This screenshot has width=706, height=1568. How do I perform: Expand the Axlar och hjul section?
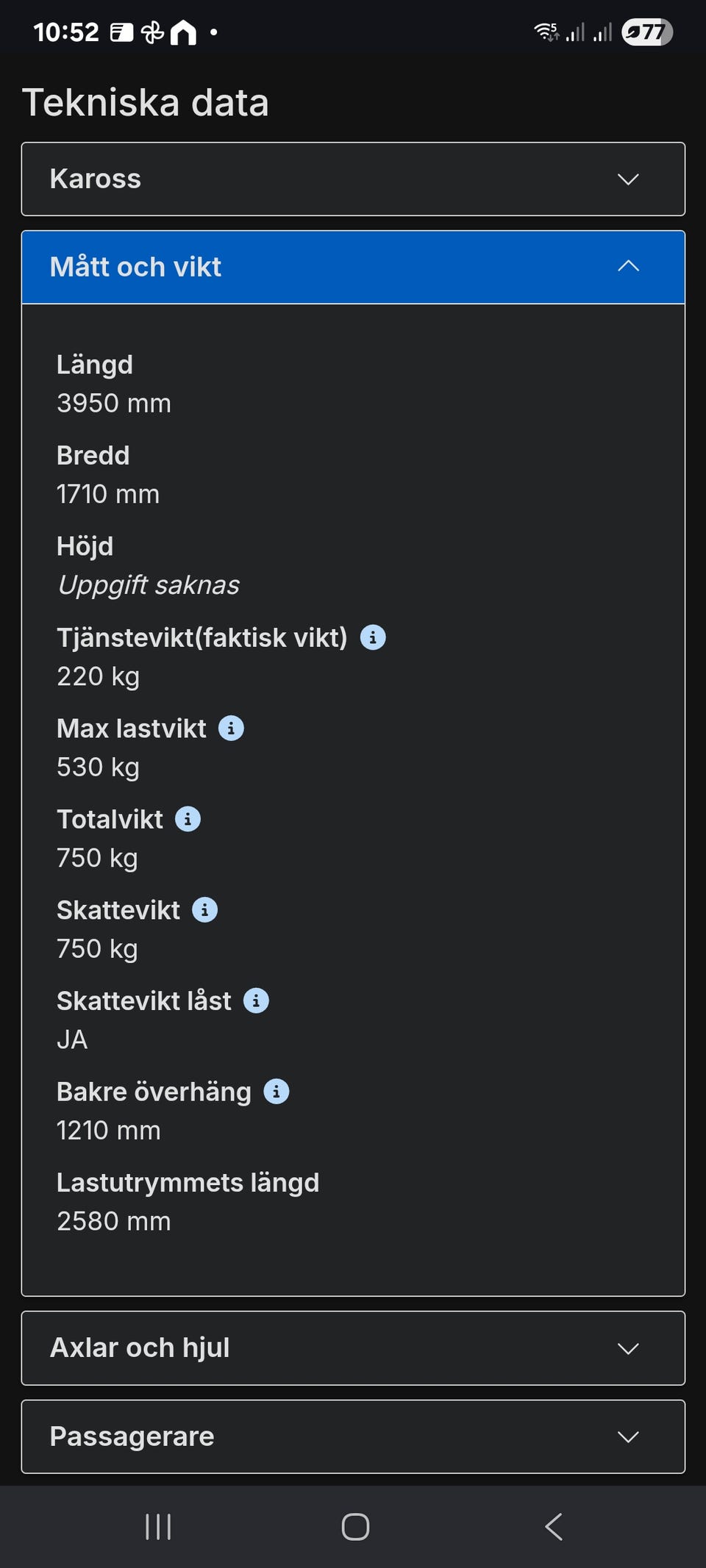coord(353,1348)
